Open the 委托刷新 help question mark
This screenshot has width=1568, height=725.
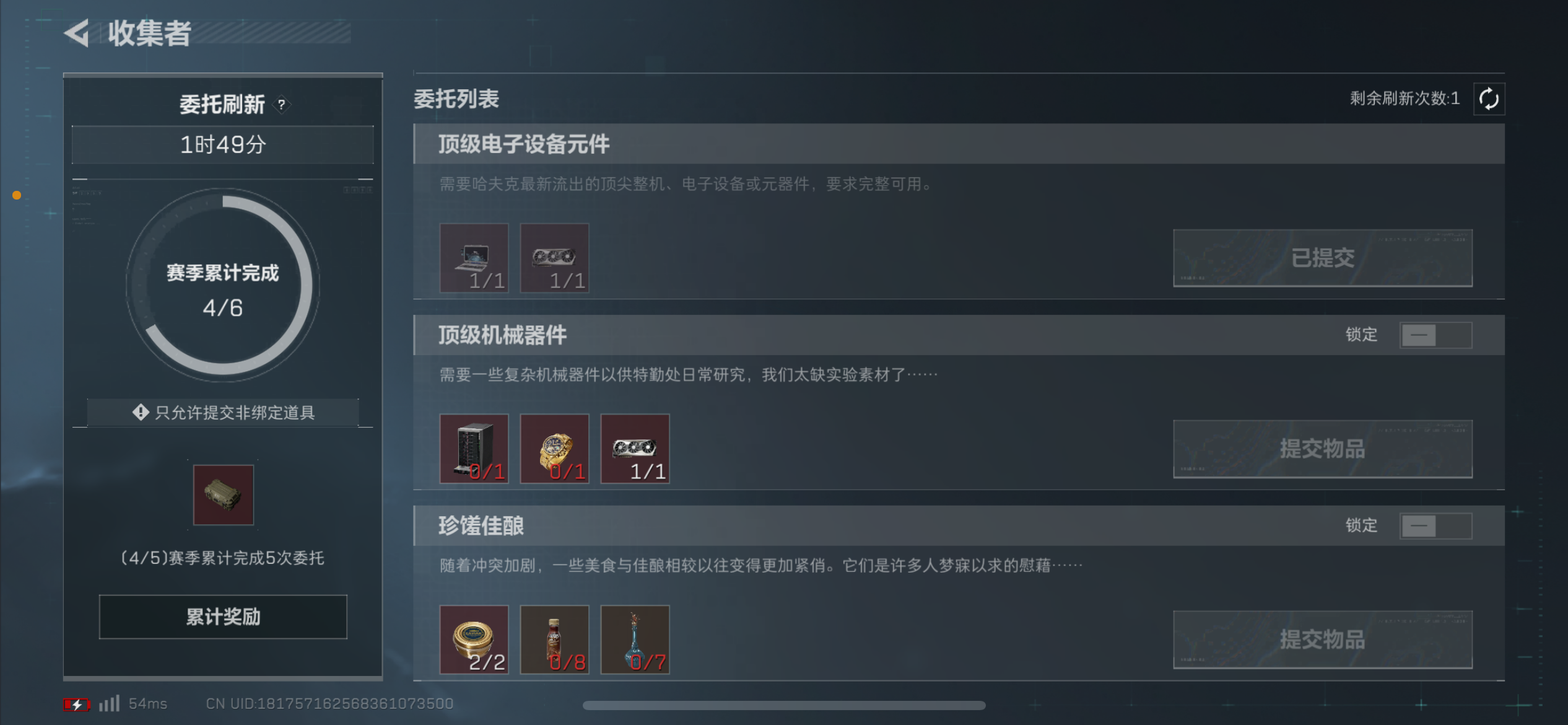pos(282,105)
